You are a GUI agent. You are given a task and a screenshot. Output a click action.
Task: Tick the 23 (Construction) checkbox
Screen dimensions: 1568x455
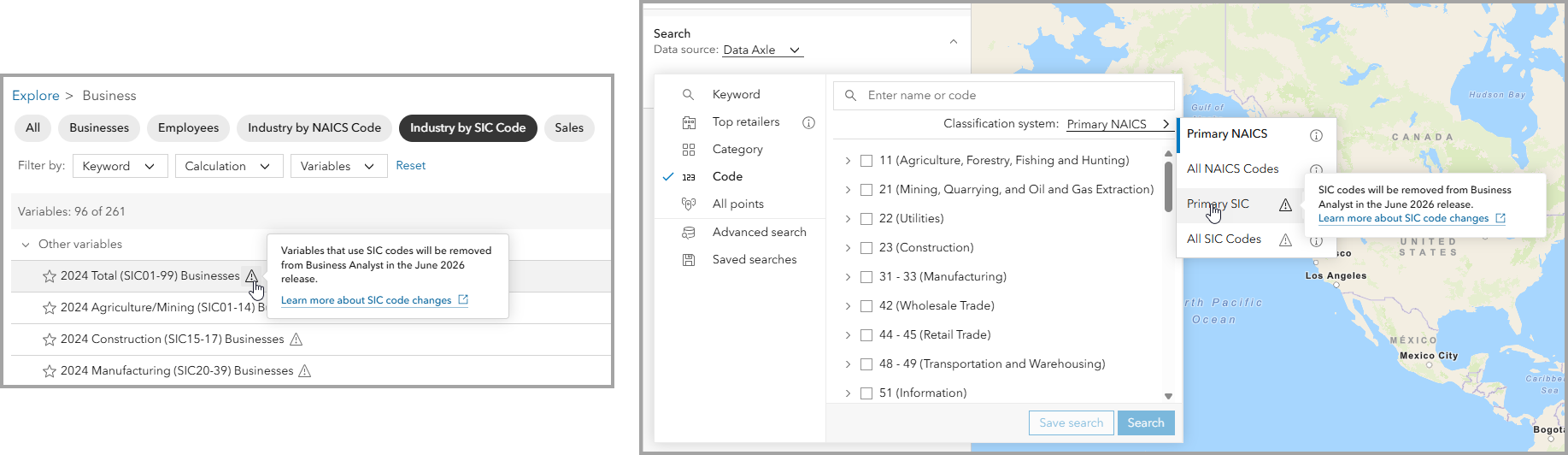coord(866,248)
